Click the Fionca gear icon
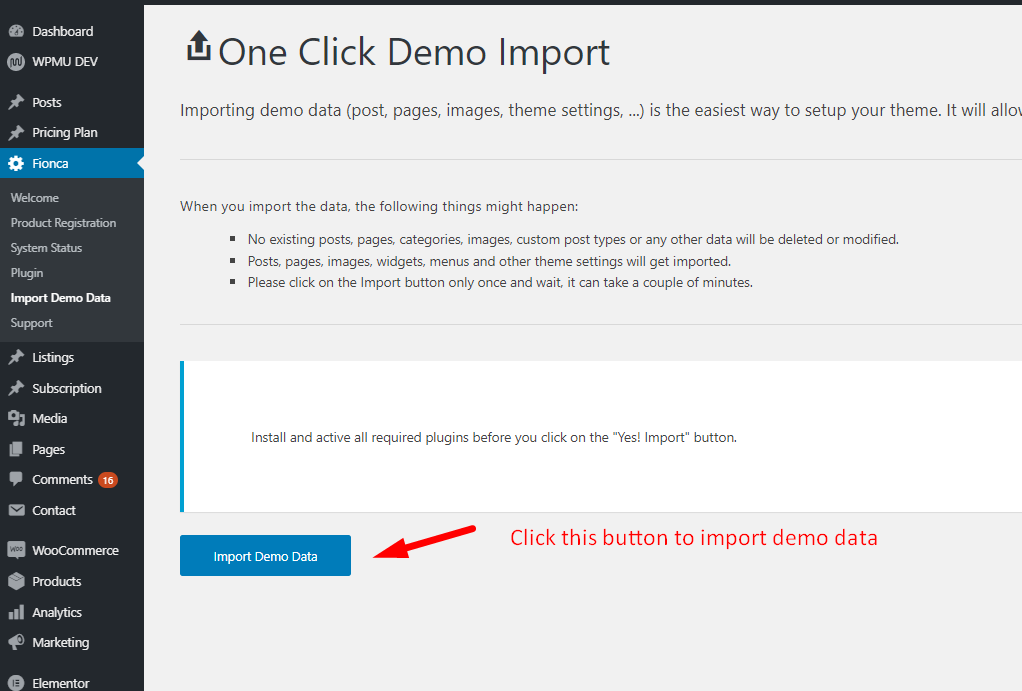 (x=18, y=162)
